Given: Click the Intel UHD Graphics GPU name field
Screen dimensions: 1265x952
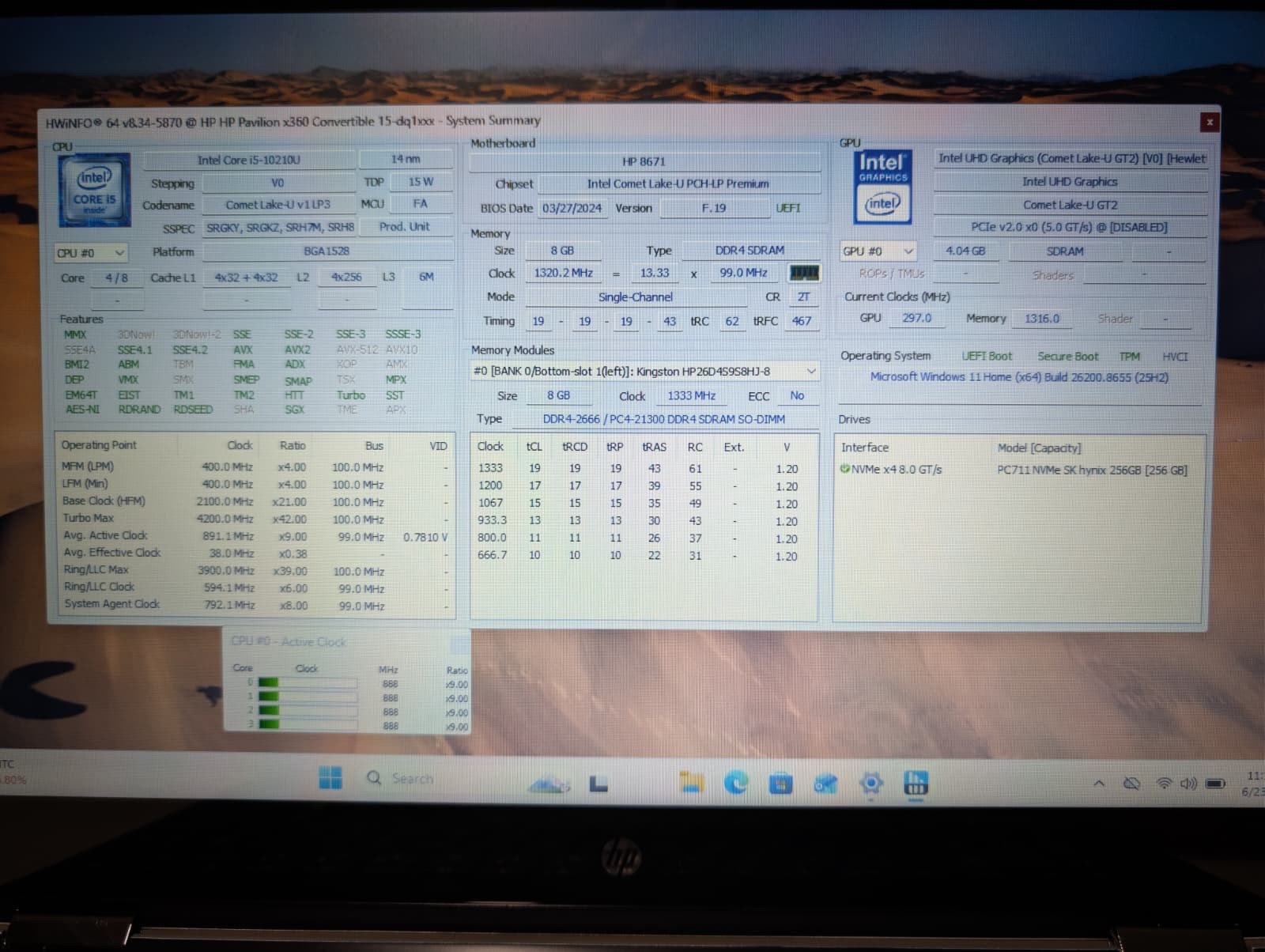Looking at the screenshot, I should [x=1071, y=182].
